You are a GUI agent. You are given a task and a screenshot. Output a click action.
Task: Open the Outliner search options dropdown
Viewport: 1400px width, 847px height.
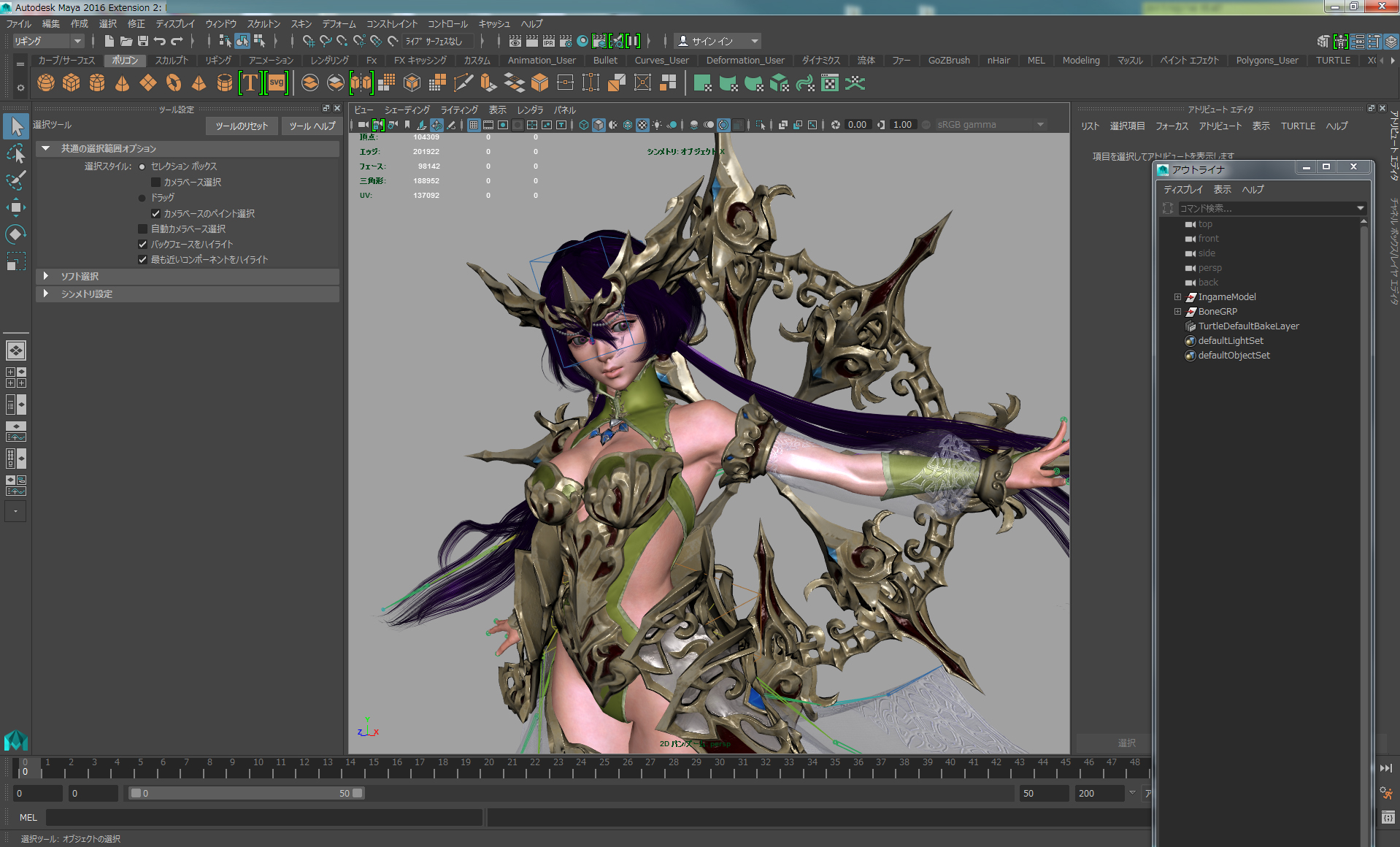click(1360, 208)
